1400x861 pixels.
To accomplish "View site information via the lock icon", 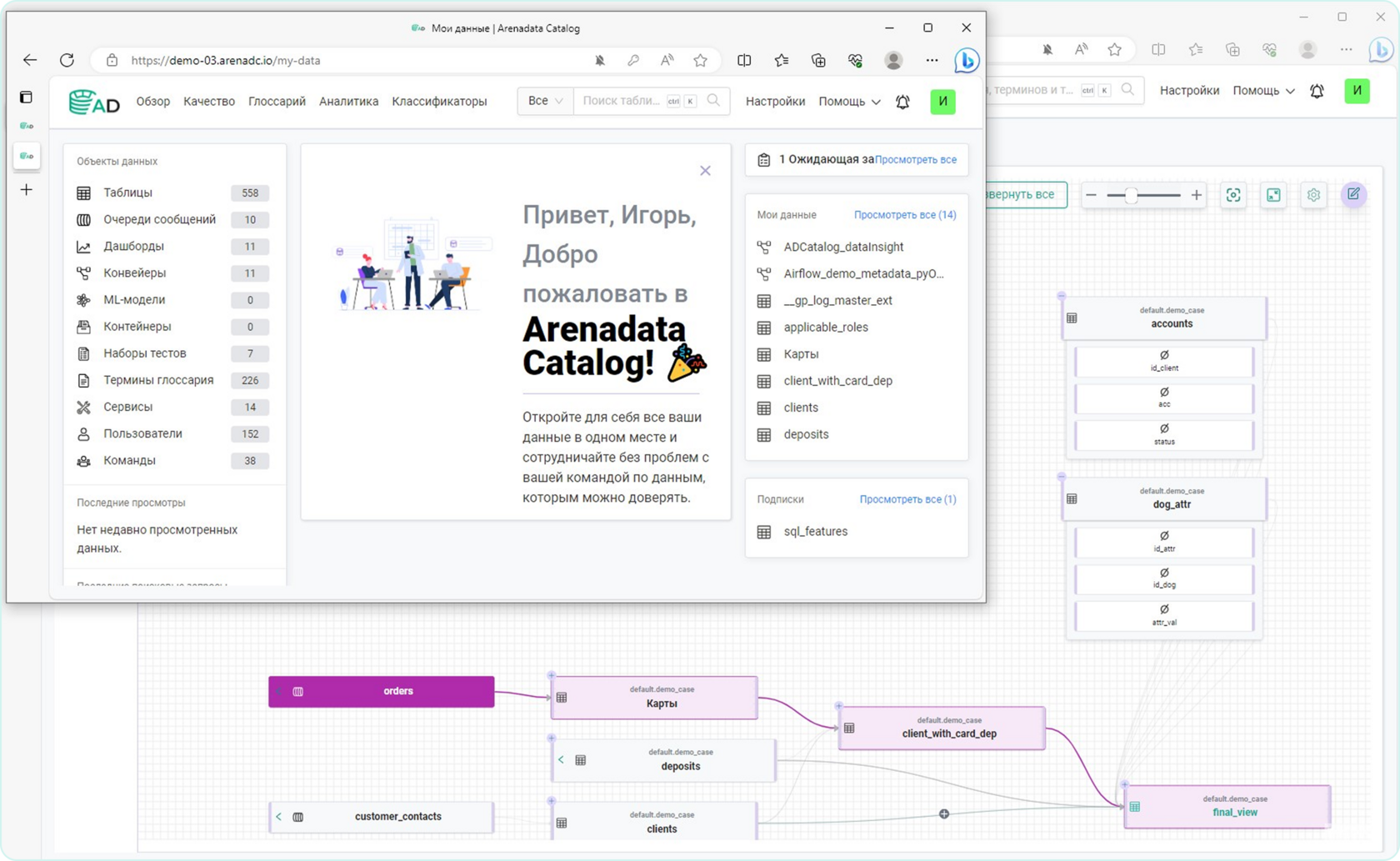I will pyautogui.click(x=112, y=60).
